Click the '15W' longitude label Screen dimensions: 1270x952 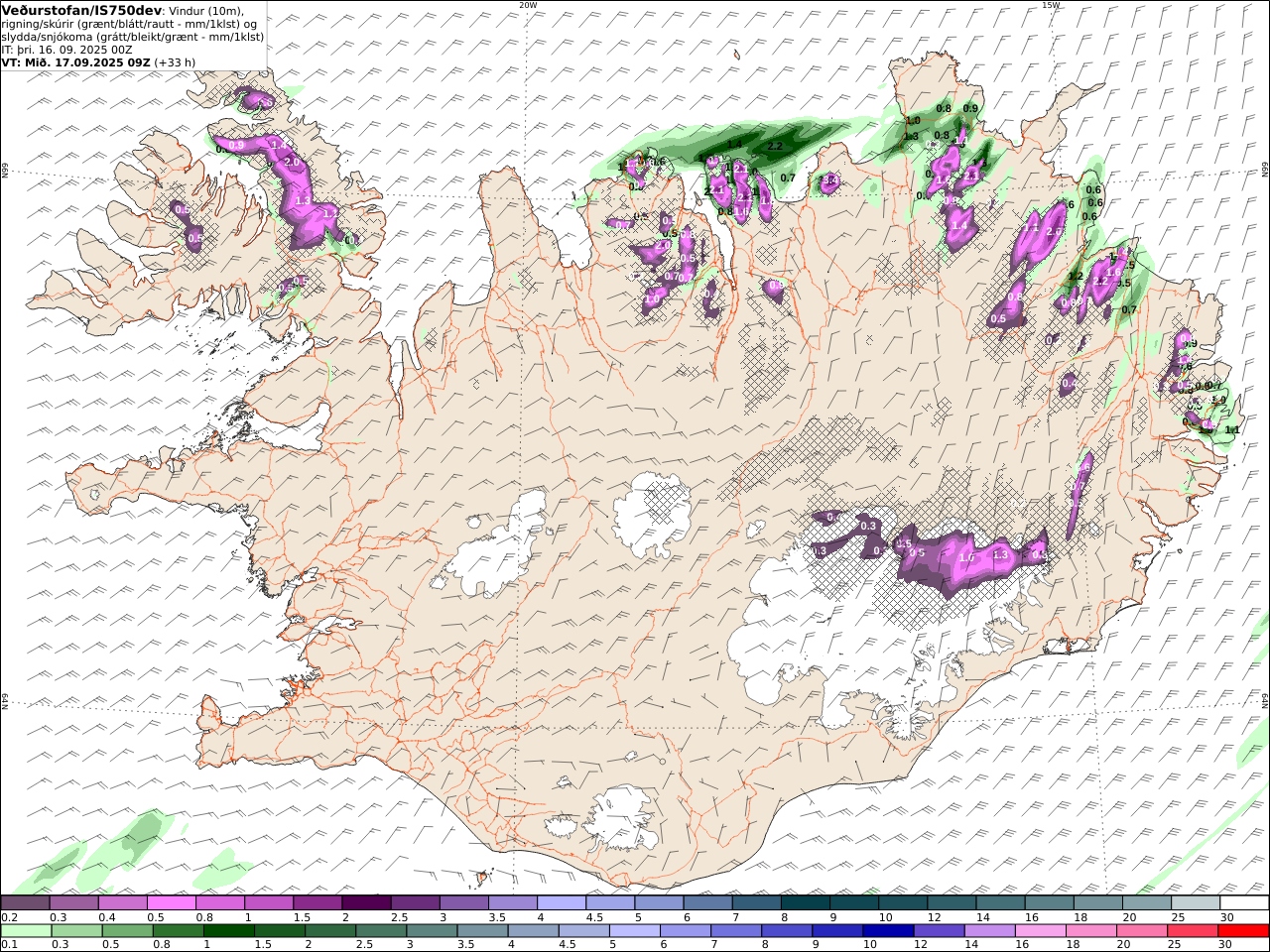[1051, 5]
